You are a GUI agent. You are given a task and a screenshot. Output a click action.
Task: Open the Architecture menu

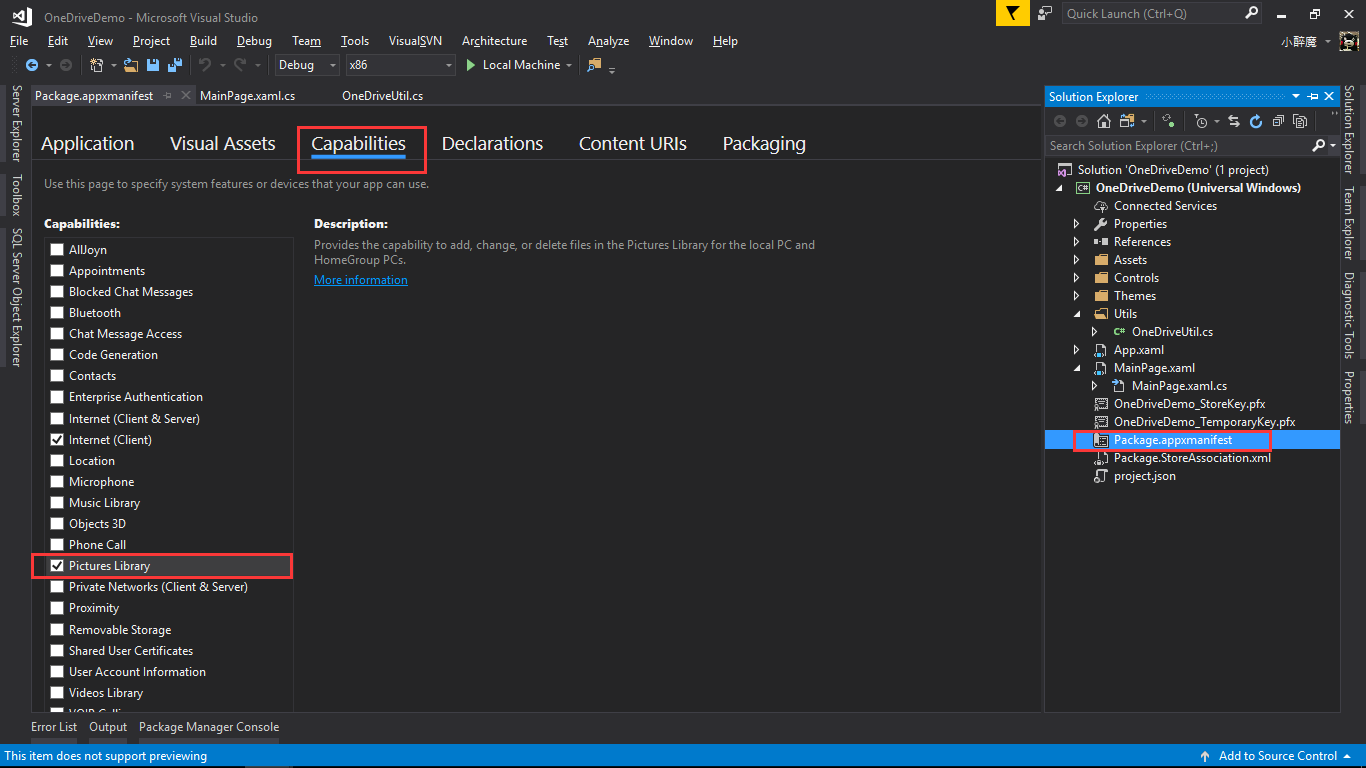point(494,41)
